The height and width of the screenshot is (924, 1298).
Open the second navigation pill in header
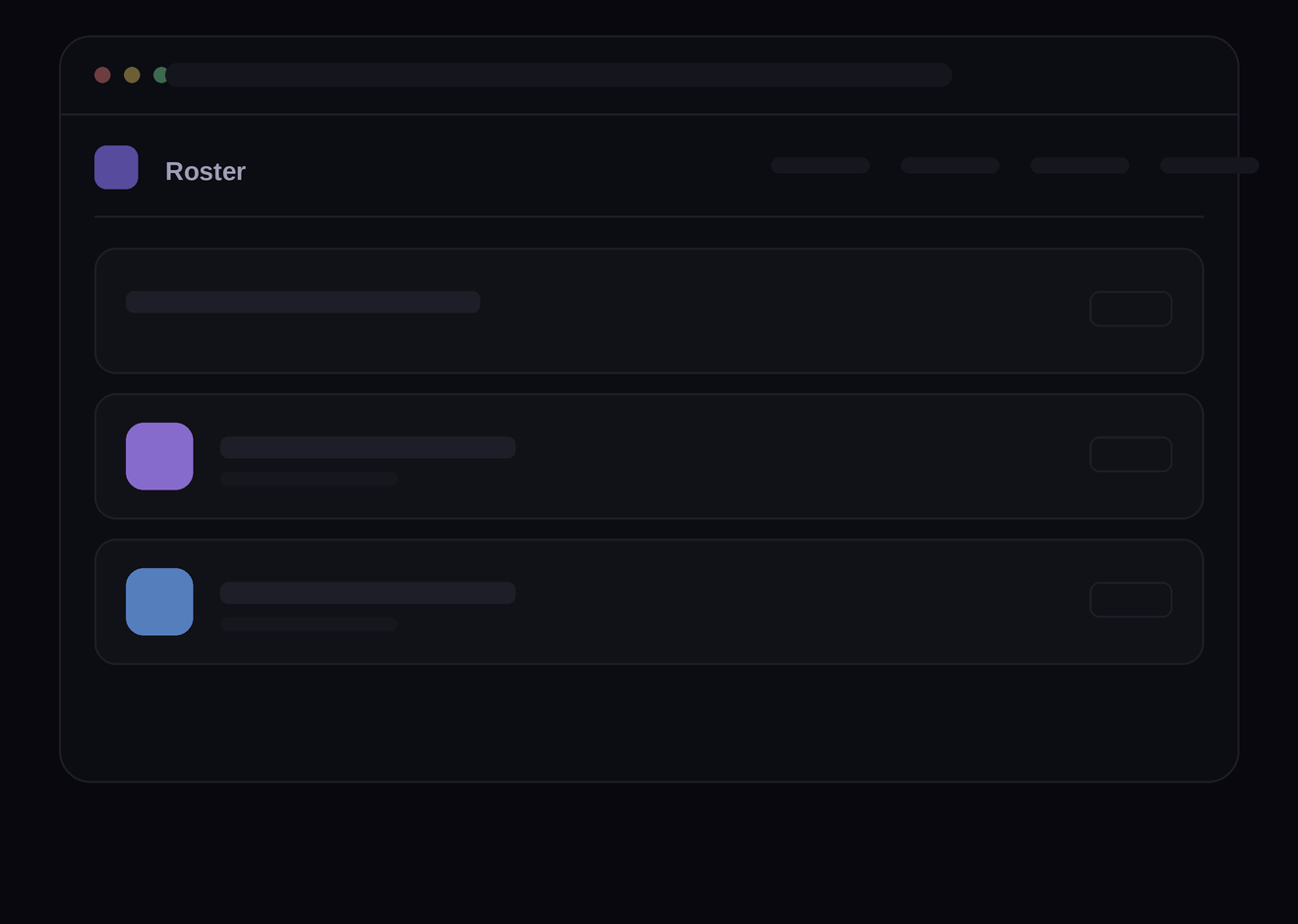(950, 165)
